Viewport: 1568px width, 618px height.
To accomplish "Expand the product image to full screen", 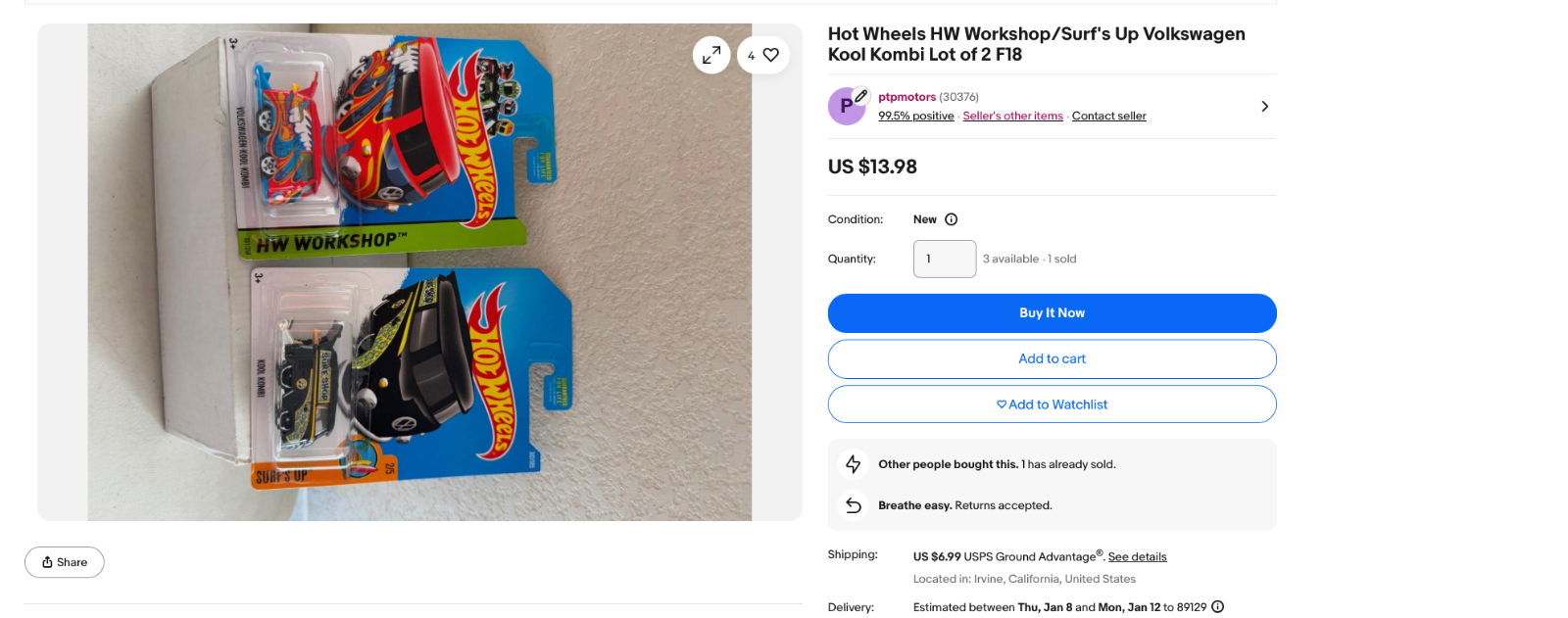I will pyautogui.click(x=711, y=55).
